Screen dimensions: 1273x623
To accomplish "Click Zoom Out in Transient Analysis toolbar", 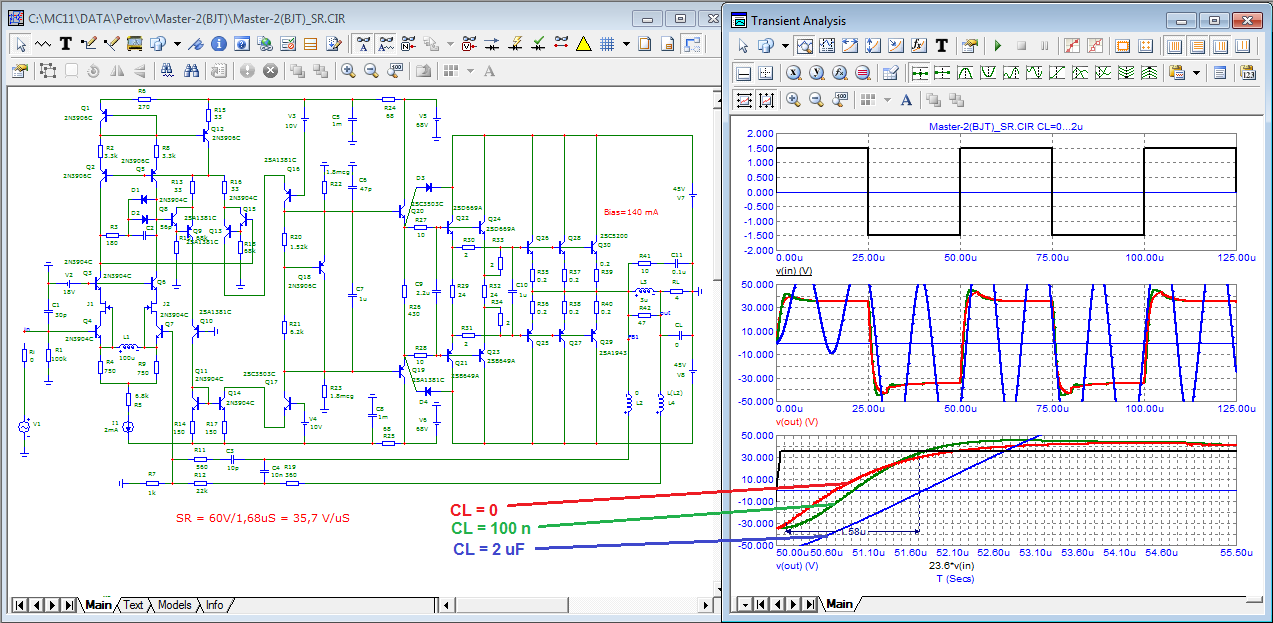I will 816,99.
